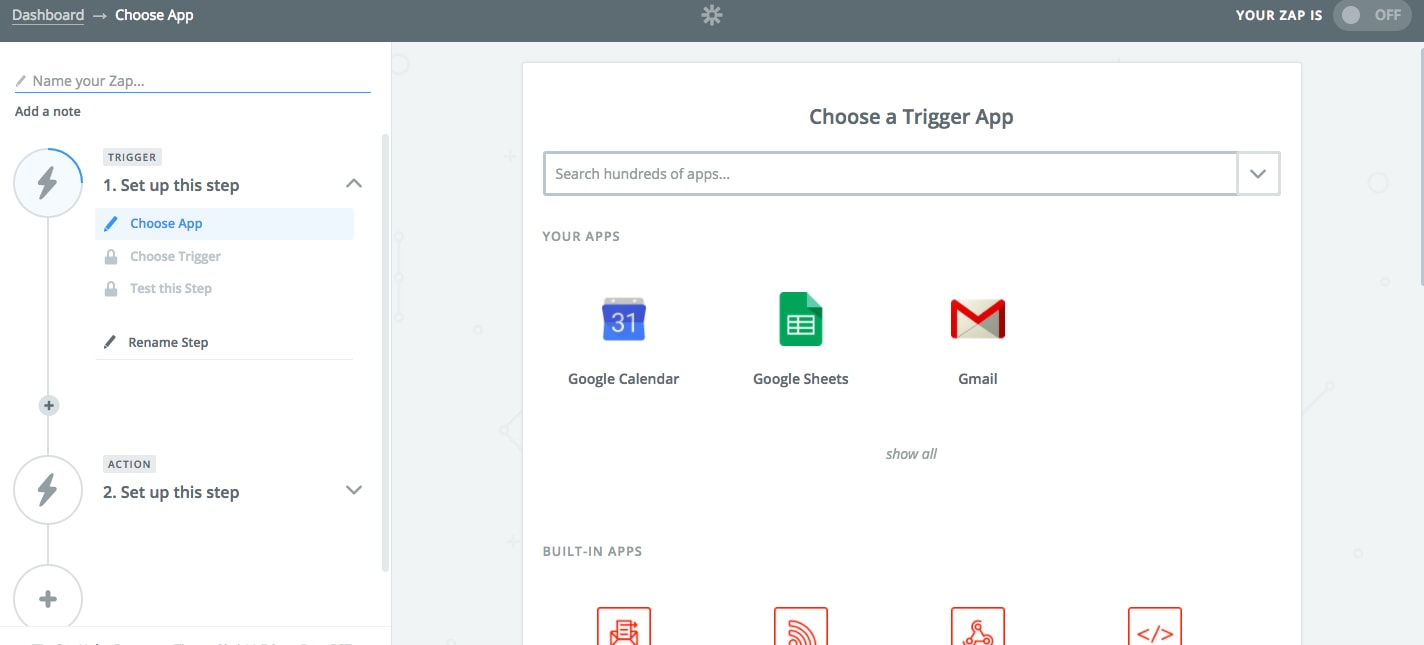
Task: Go back to the Dashboard link
Action: [x=48, y=15]
